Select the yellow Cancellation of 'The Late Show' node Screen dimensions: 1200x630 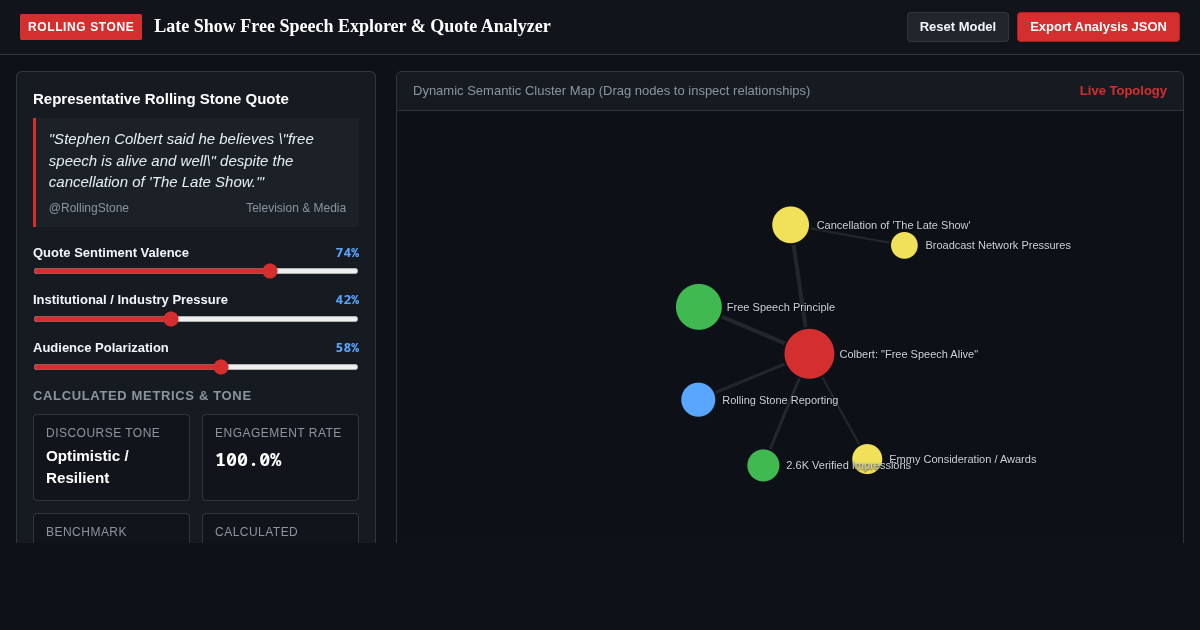pos(790,225)
